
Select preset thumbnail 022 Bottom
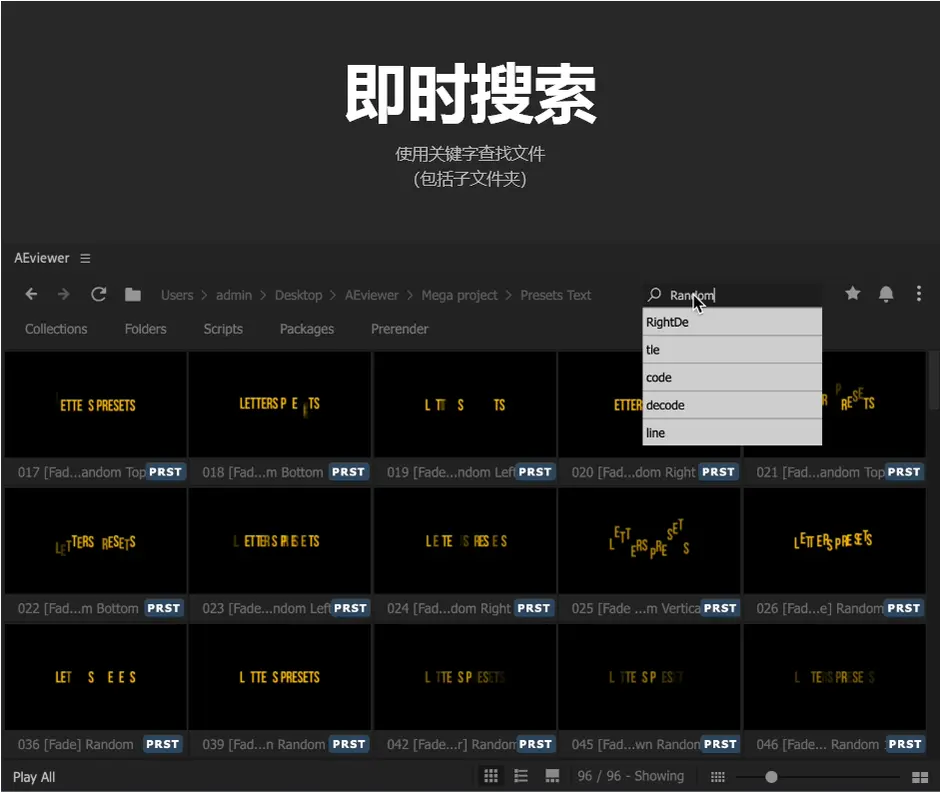(x=96, y=541)
